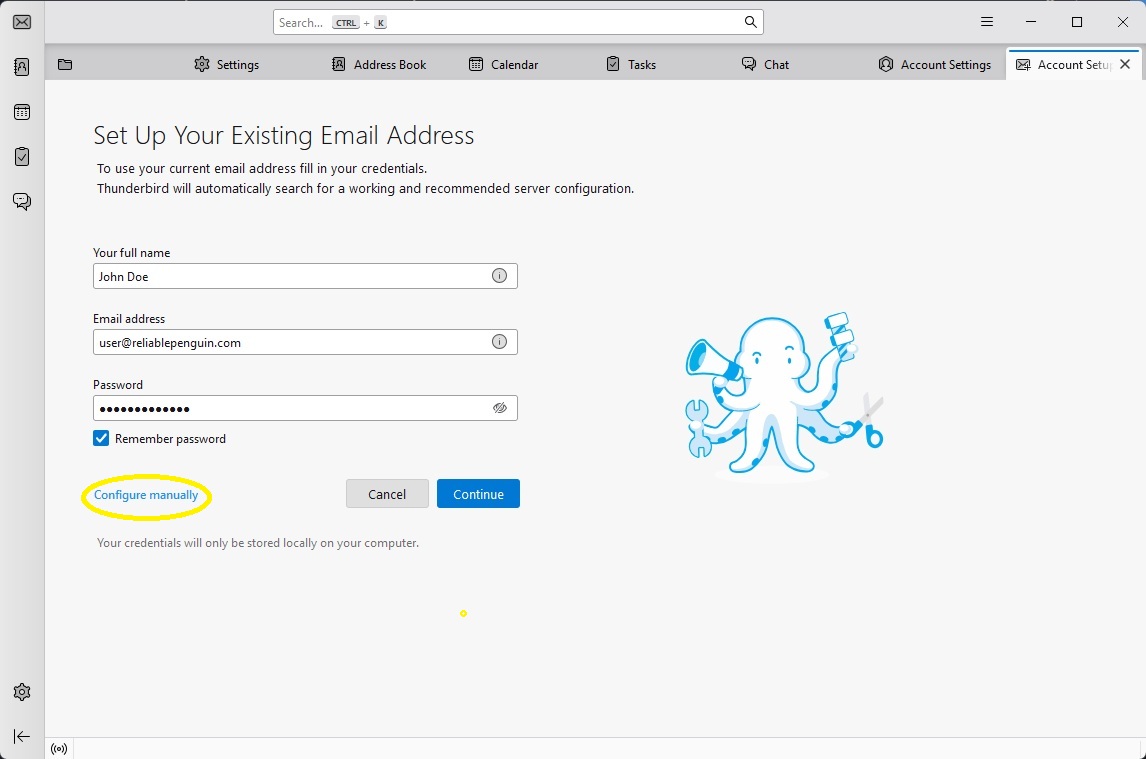This screenshot has height=759, width=1146.
Task: Open the hamburger application menu
Action: [x=986, y=22]
